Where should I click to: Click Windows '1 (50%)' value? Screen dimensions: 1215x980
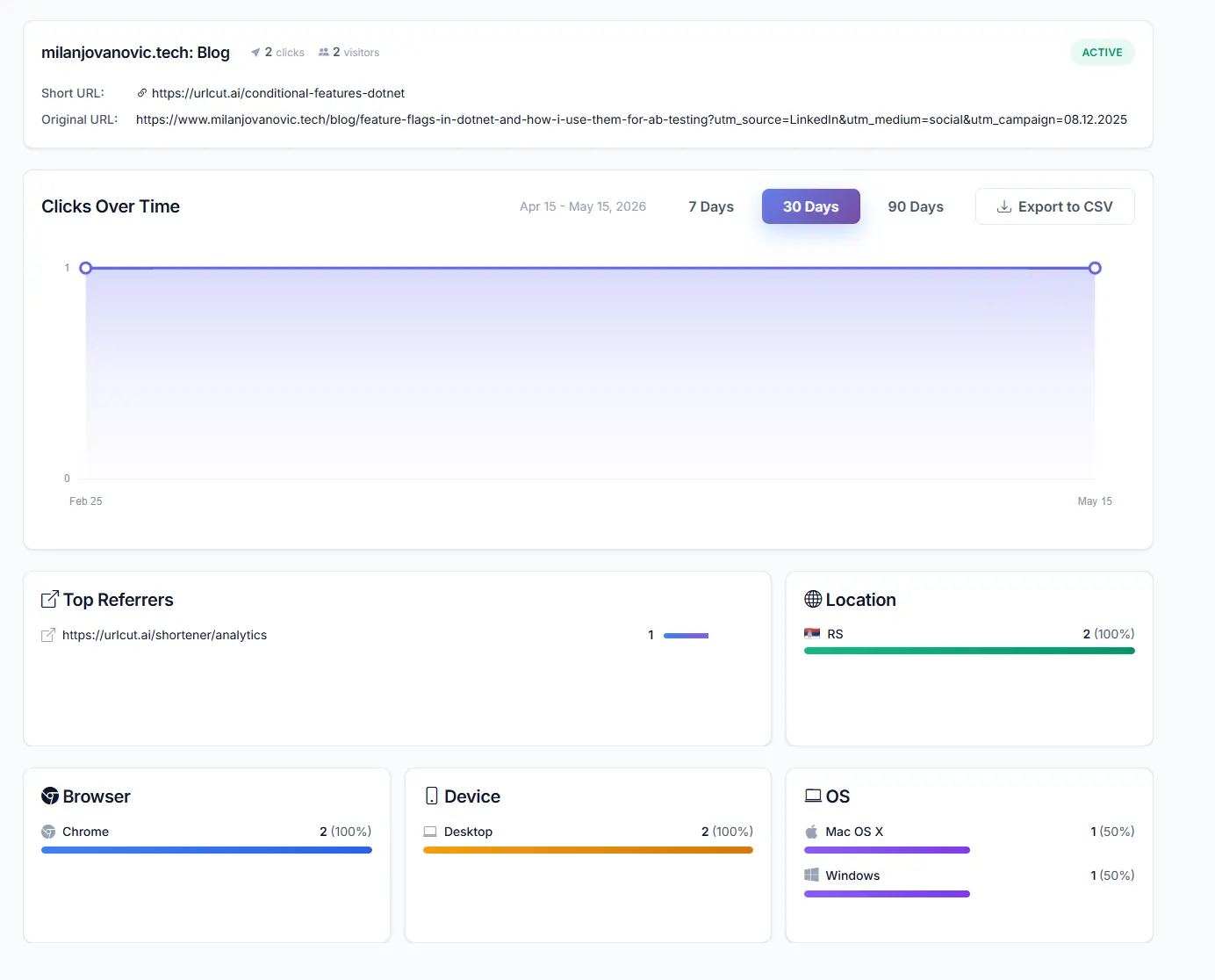pyautogui.click(x=1112, y=876)
